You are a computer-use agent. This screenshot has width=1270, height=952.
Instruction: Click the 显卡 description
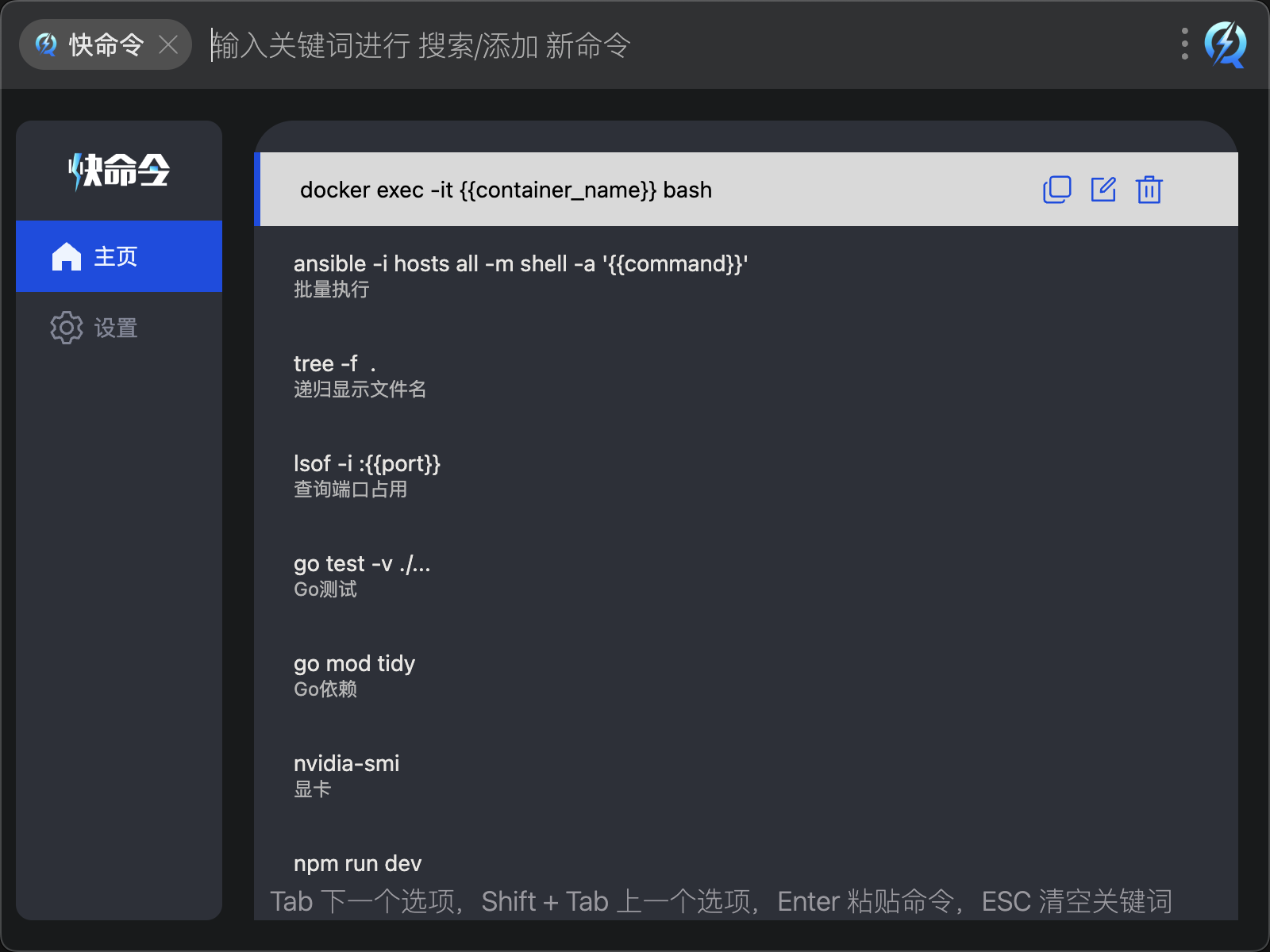[x=313, y=789]
